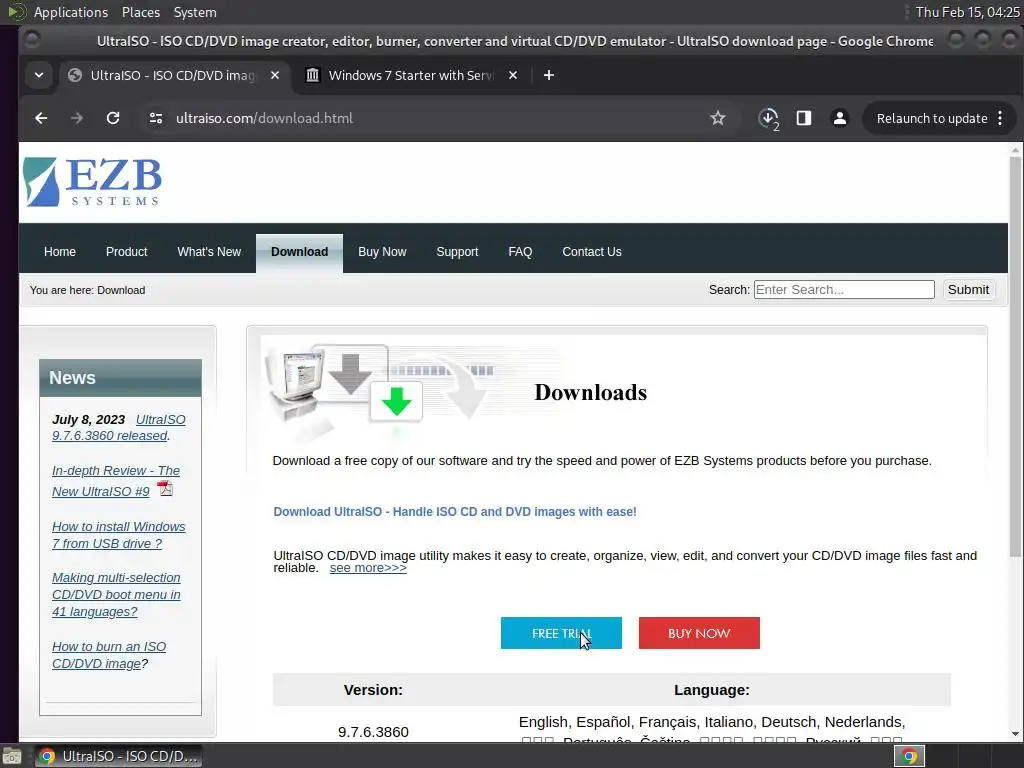Image resolution: width=1024 pixels, height=768 pixels.
Task: Open 'UltraISO 9.7.6.3860 released' news link
Action: [119, 427]
